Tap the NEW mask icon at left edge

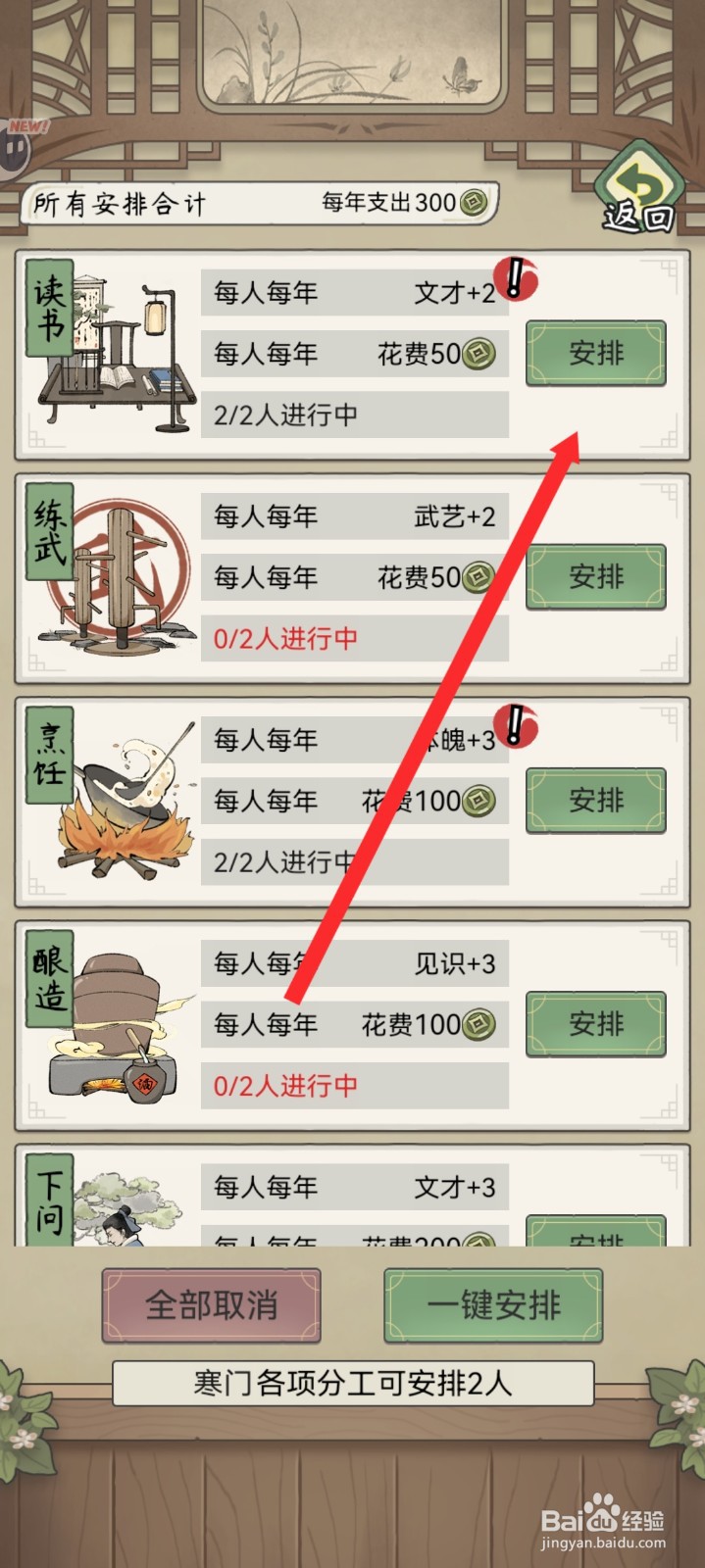(x=14, y=147)
